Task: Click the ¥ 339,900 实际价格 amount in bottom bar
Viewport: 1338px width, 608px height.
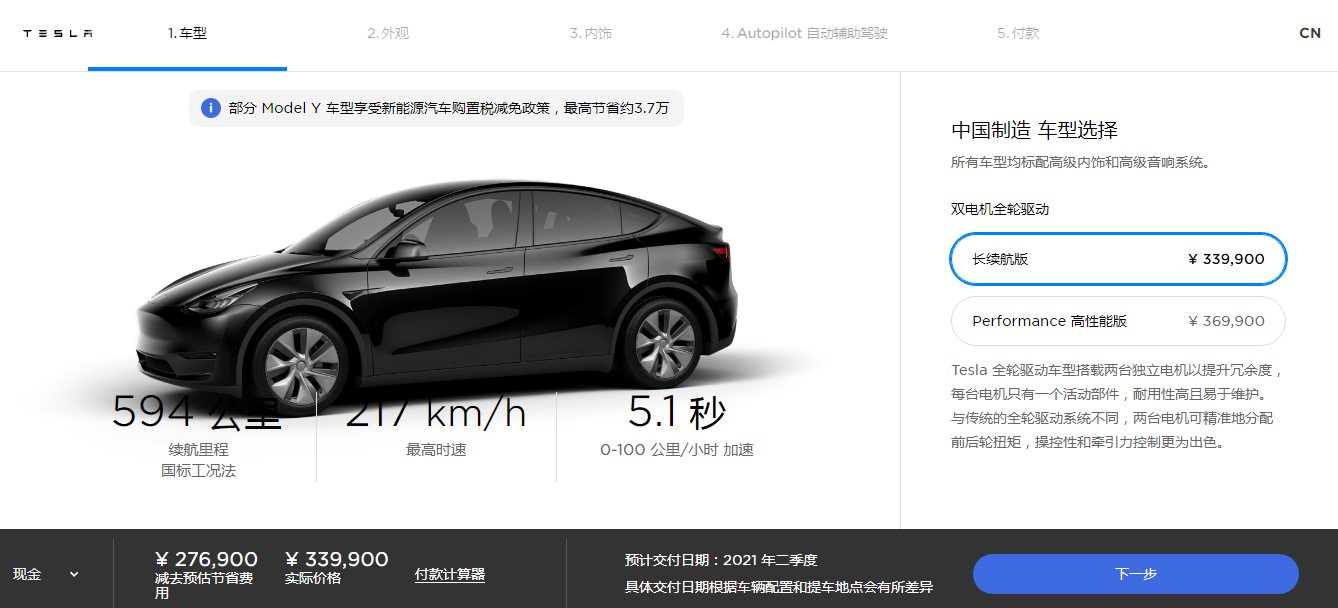Action: (x=337, y=560)
